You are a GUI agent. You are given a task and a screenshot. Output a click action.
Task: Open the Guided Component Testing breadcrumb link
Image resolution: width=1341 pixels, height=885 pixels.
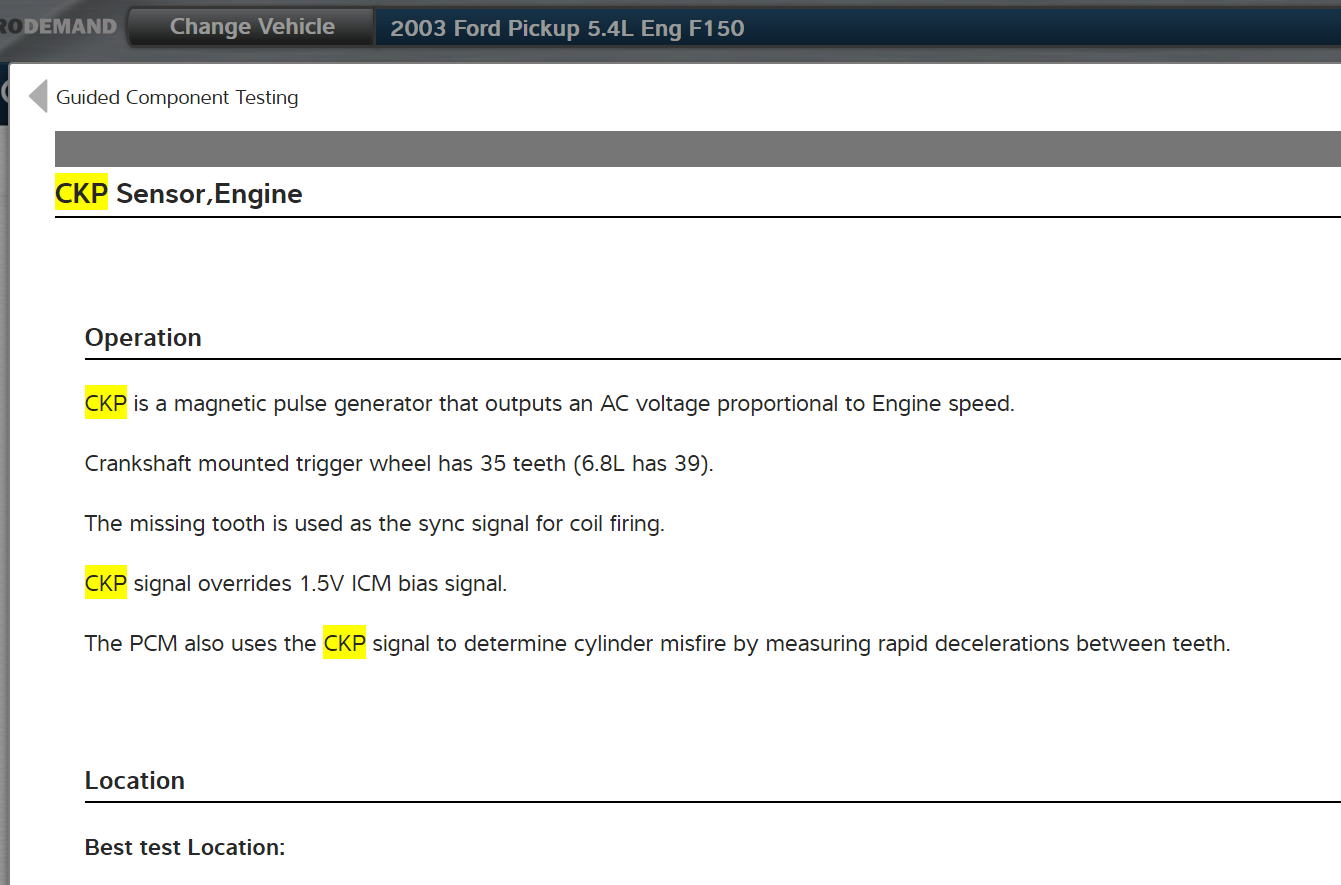177,97
